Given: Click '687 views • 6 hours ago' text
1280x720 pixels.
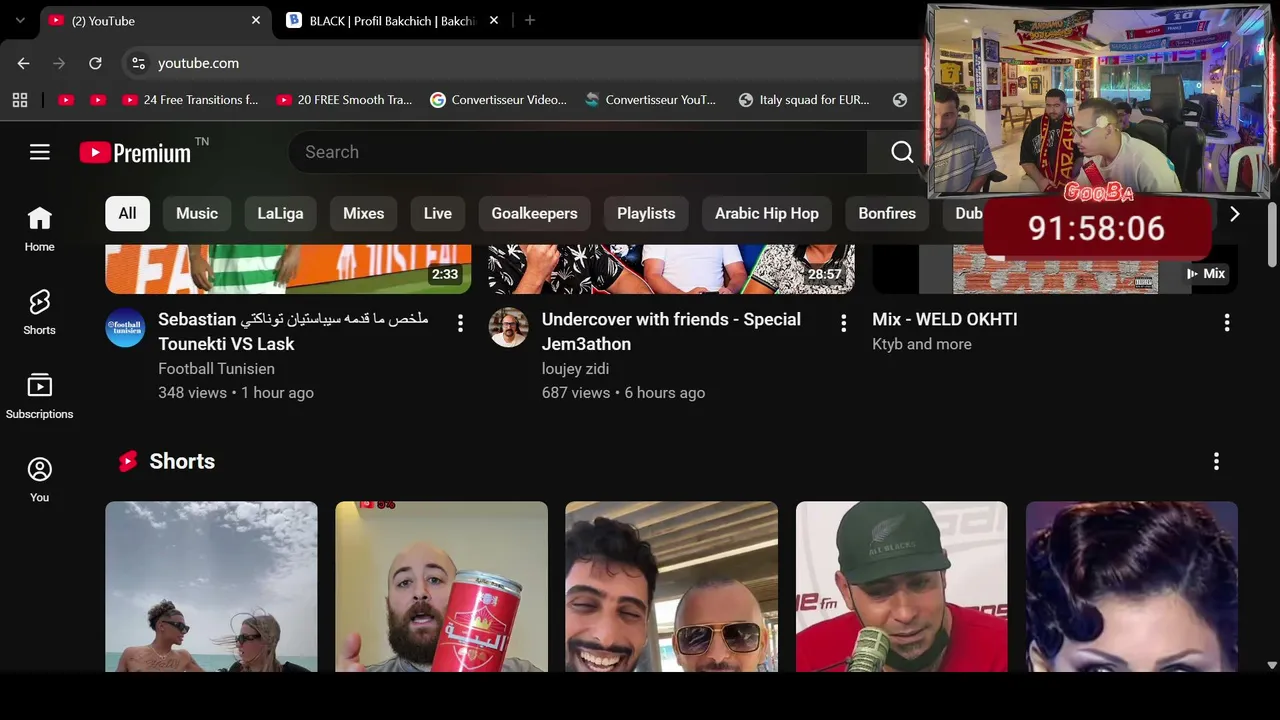Looking at the screenshot, I should click(623, 393).
